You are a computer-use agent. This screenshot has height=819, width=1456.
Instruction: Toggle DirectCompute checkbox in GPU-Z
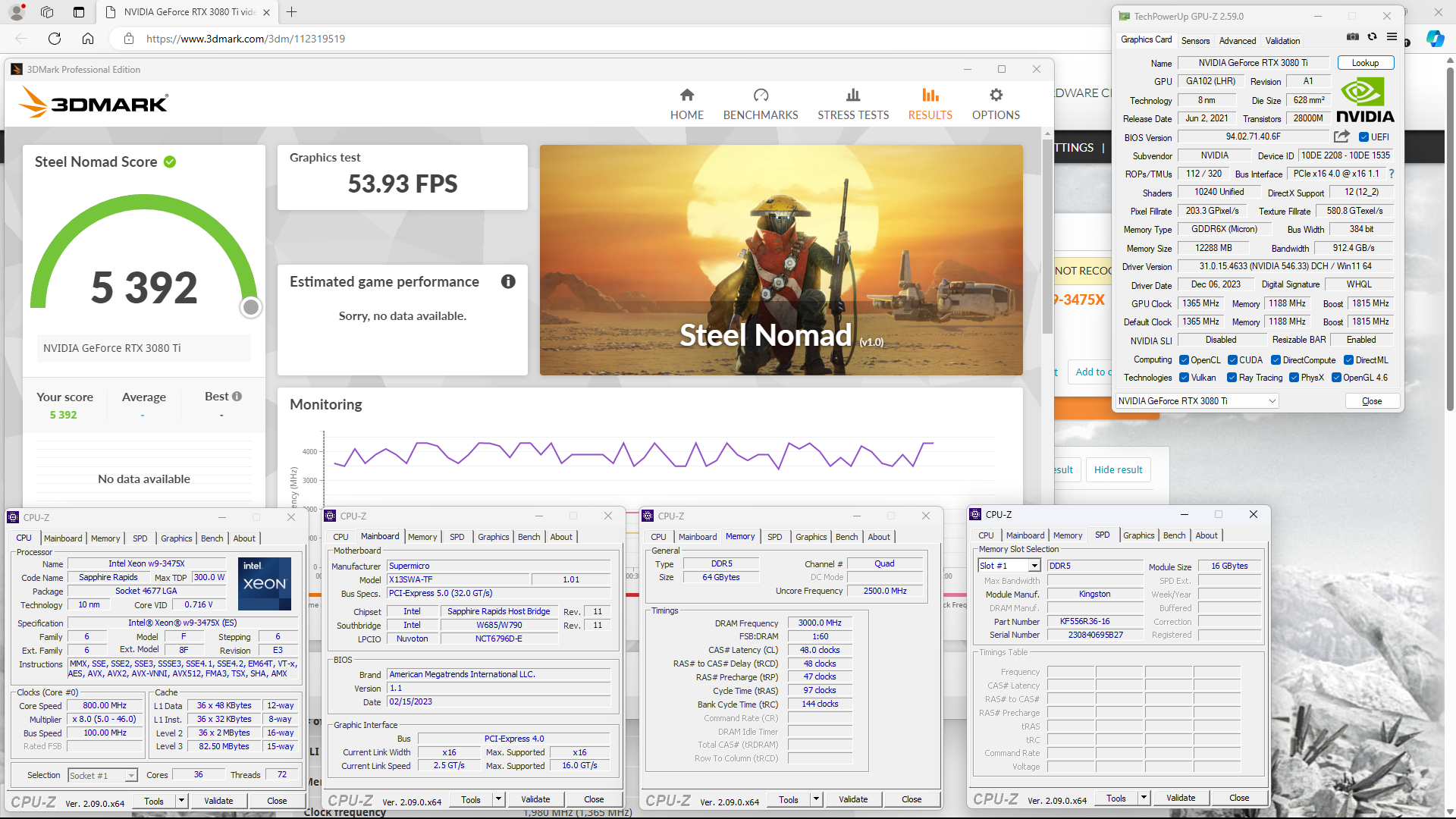(x=1276, y=360)
